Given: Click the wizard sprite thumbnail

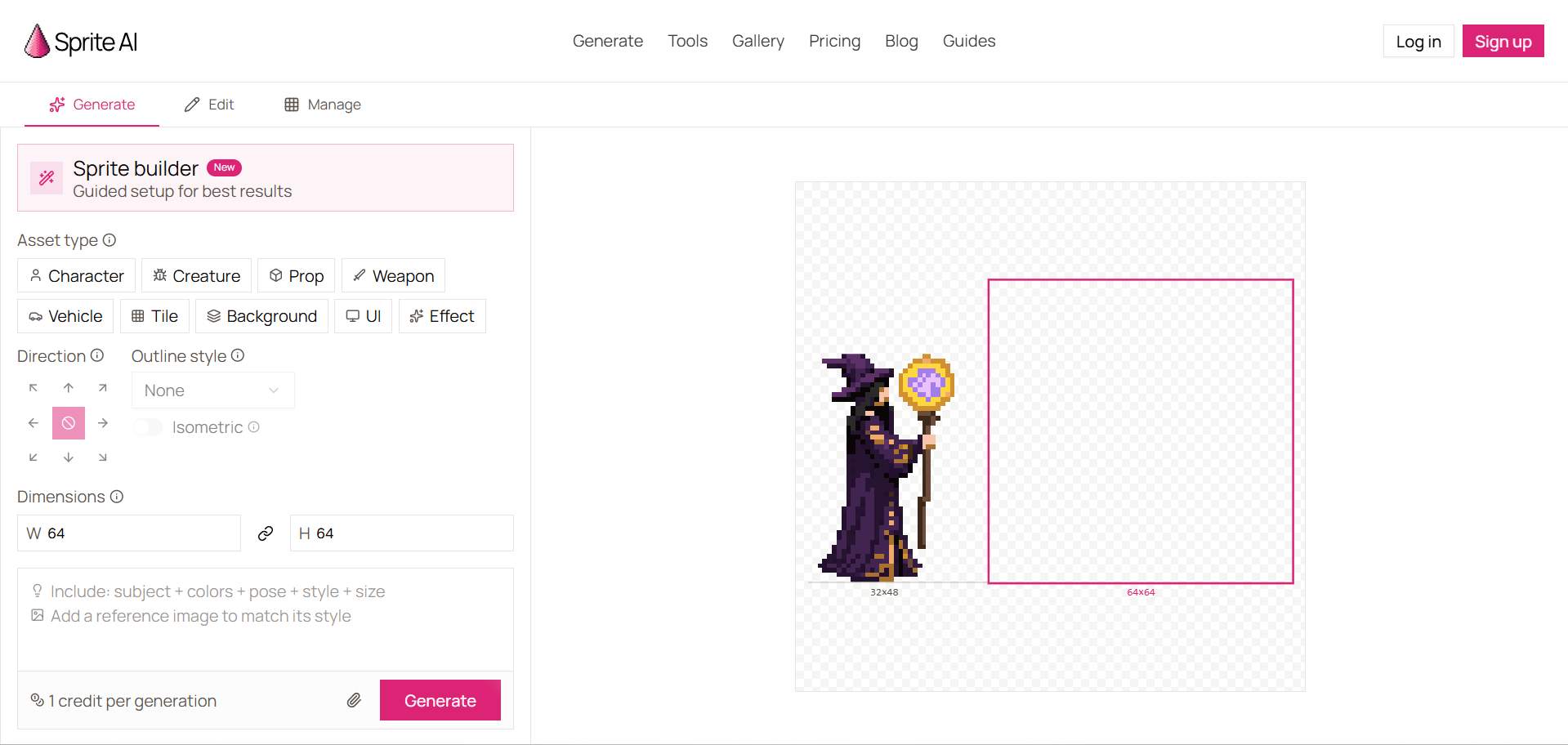Looking at the screenshot, I should (x=886, y=468).
